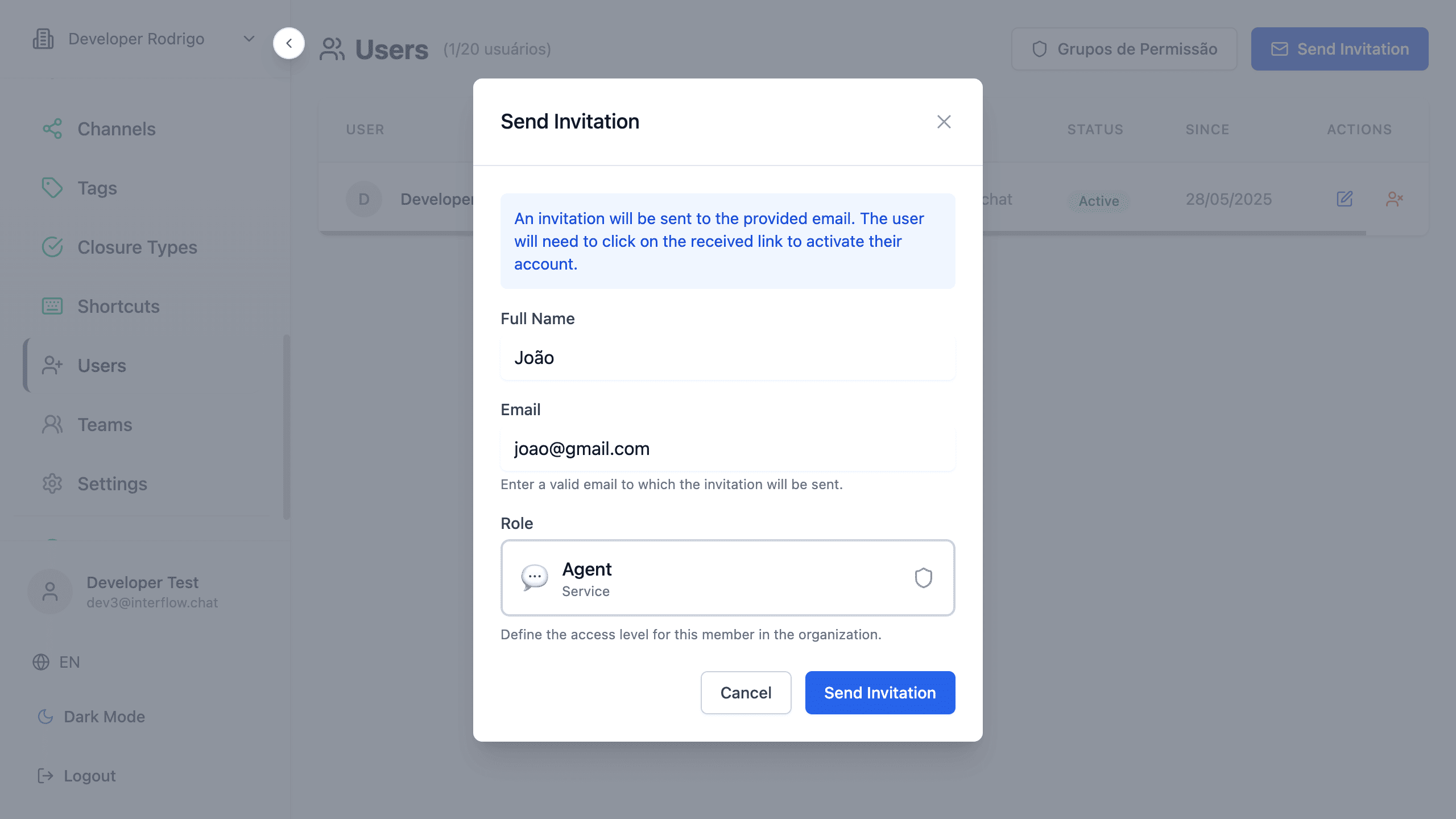Open the Developer Test profile menu
The height and width of the screenshot is (819, 1456).
click(142, 591)
